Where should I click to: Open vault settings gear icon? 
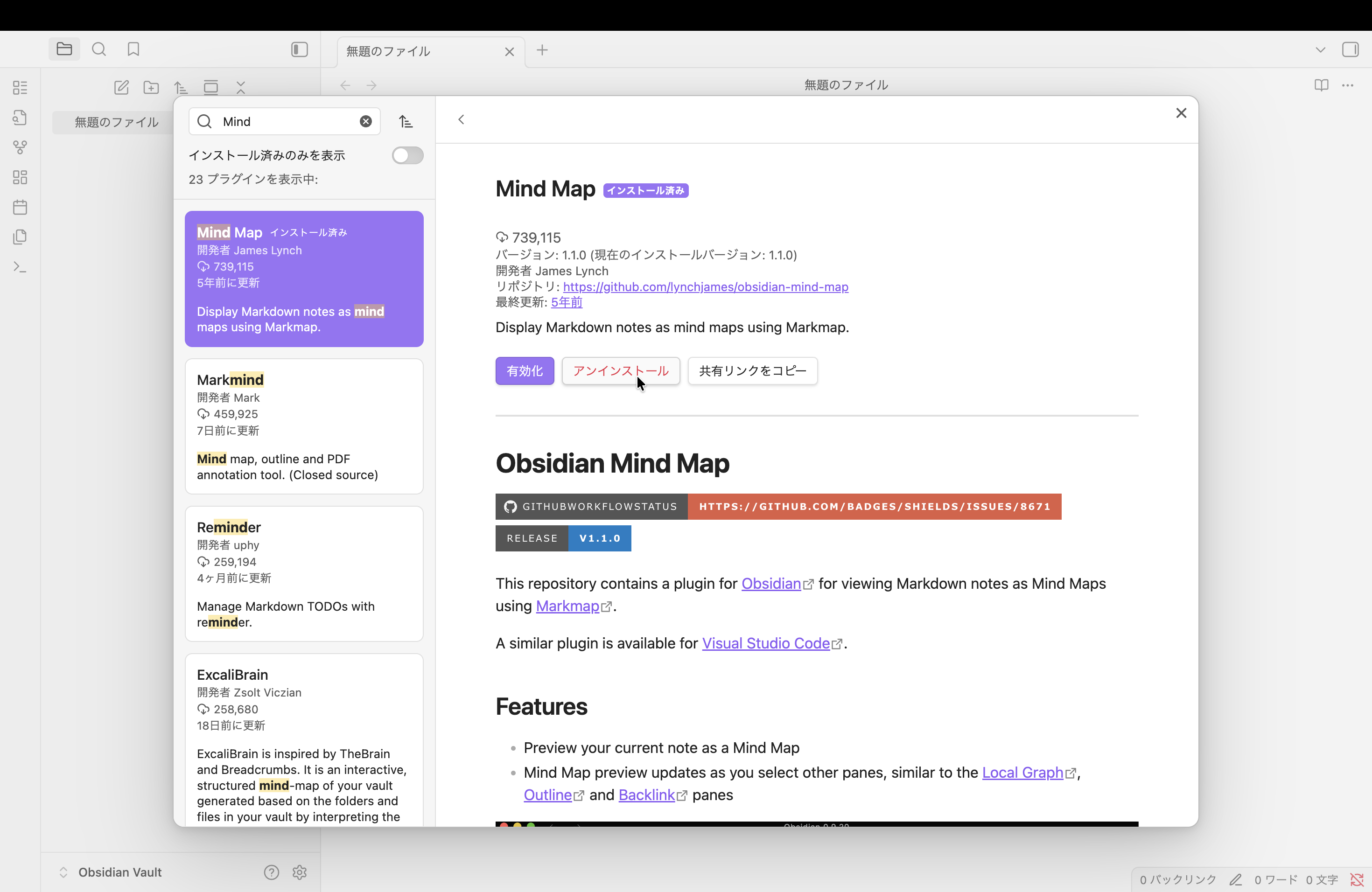coord(299,872)
